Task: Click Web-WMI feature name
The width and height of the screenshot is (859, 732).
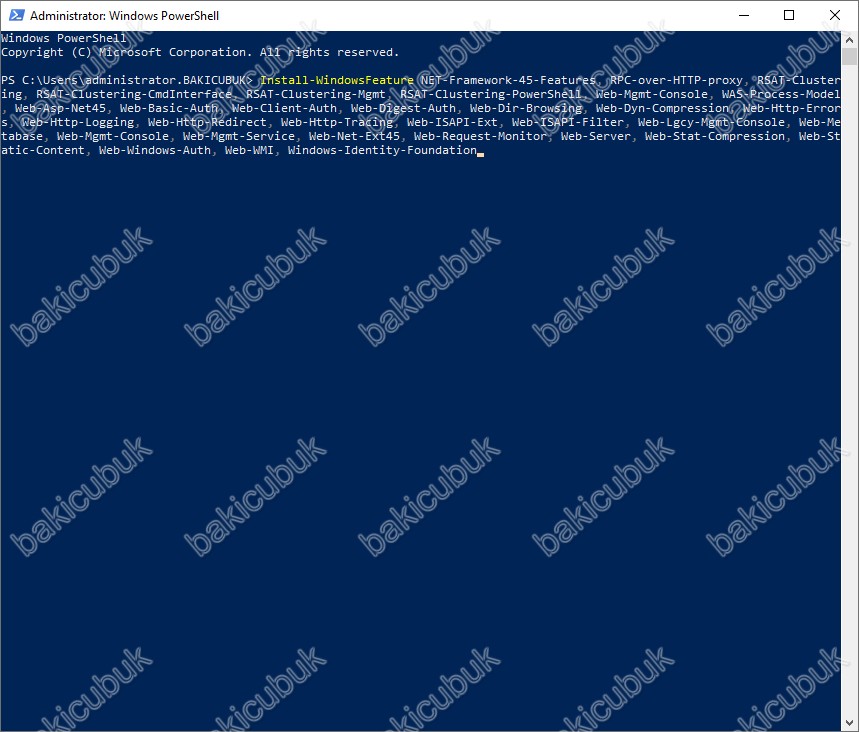Action: tap(249, 150)
